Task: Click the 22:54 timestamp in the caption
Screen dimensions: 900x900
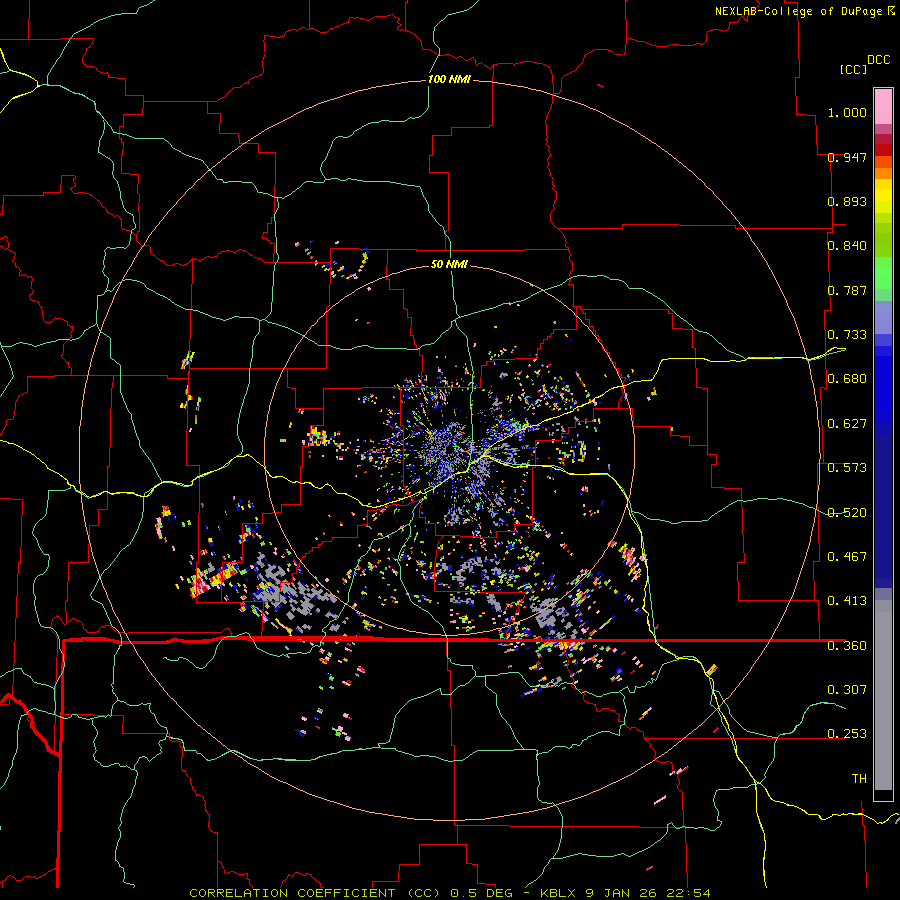Action: pyautogui.click(x=688, y=893)
